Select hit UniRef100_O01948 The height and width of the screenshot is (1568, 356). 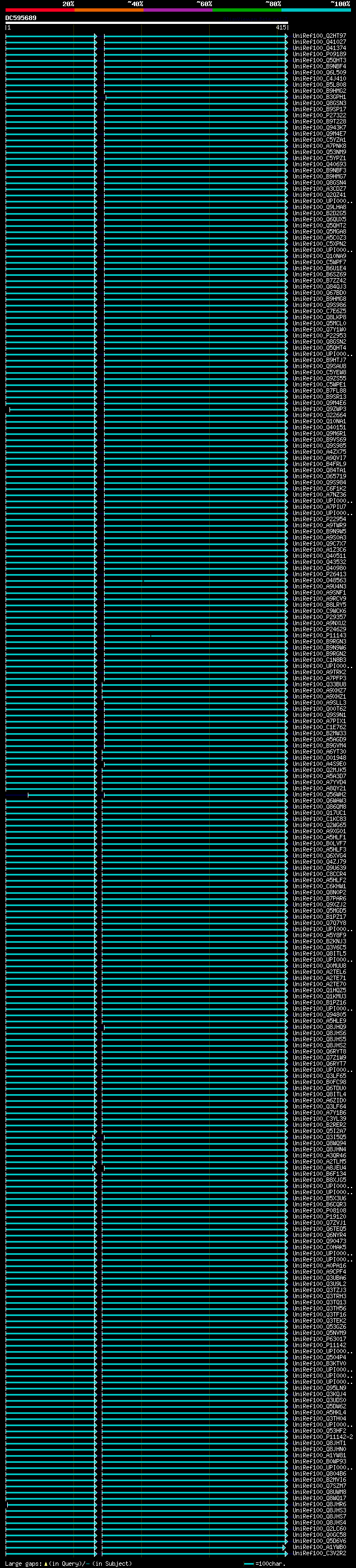pos(319,758)
